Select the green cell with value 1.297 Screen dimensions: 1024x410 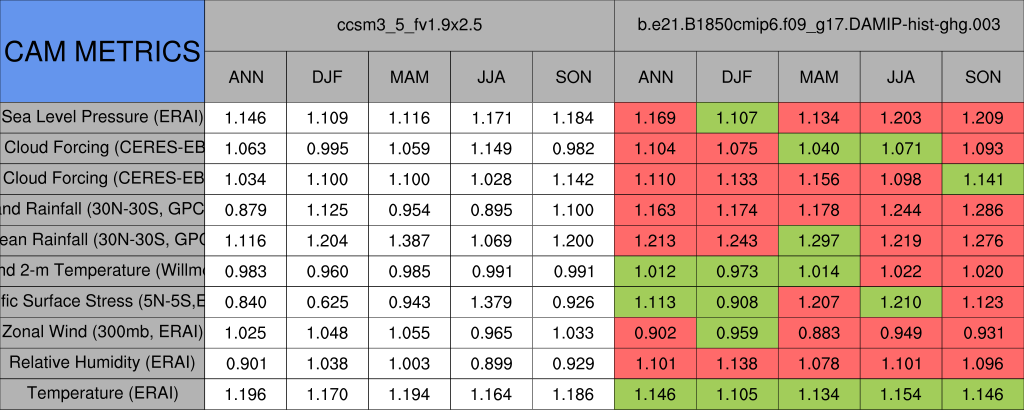point(819,240)
